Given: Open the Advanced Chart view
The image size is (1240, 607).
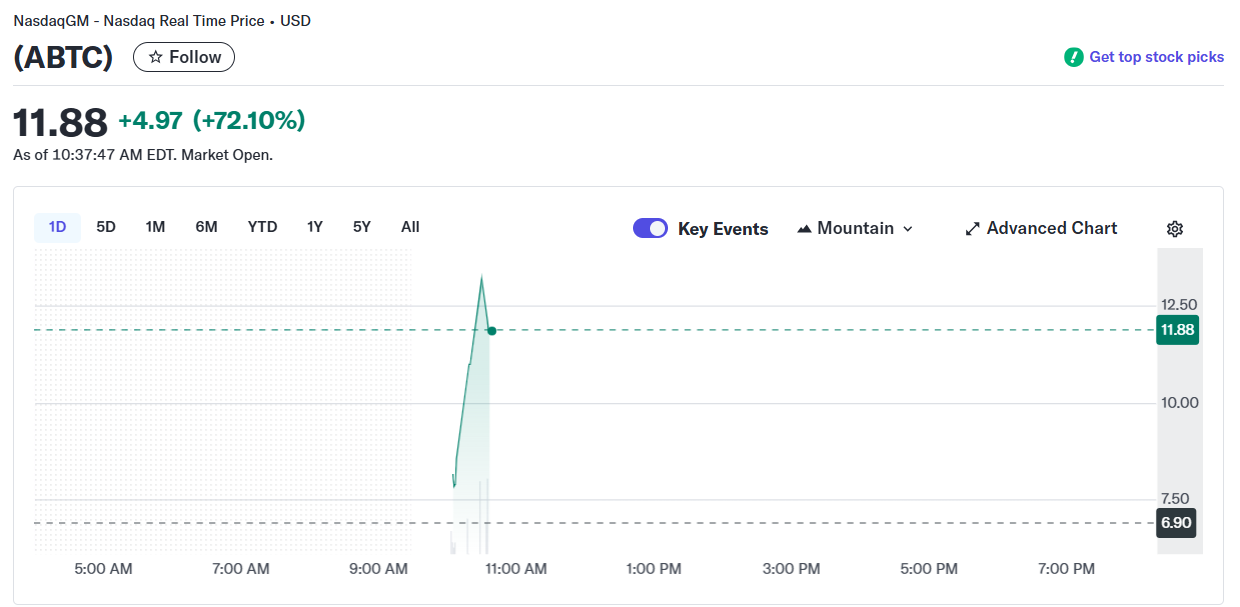Looking at the screenshot, I should [1041, 229].
